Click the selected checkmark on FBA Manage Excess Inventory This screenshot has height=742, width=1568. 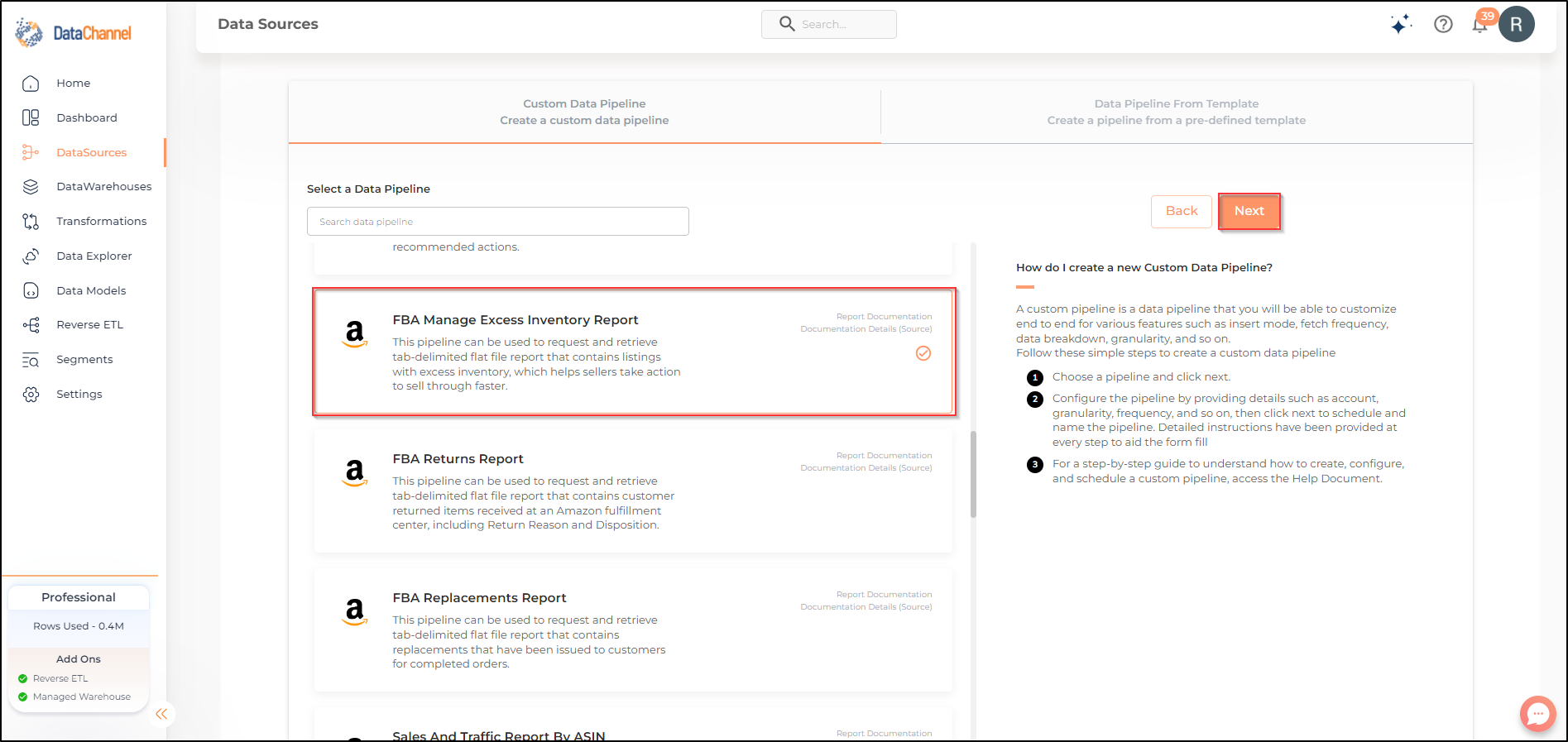pyautogui.click(x=923, y=353)
